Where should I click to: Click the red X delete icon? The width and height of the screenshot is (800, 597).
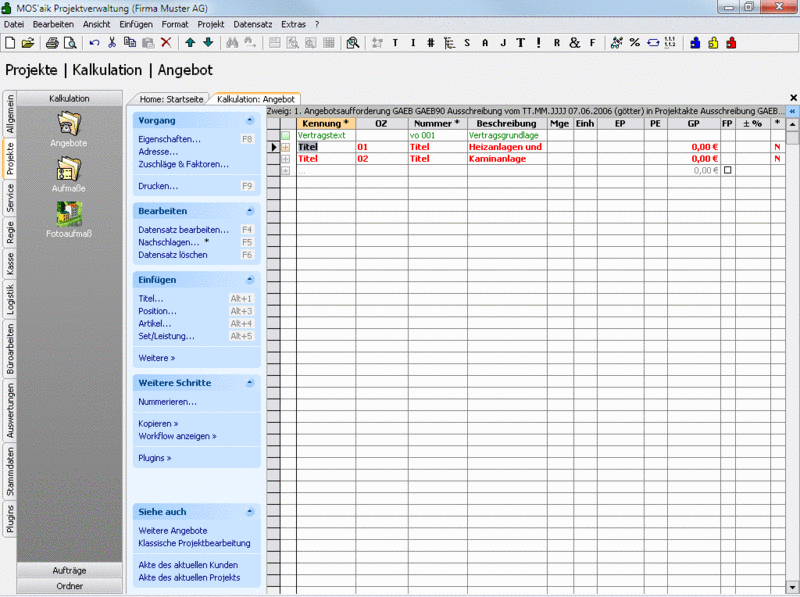[166, 43]
